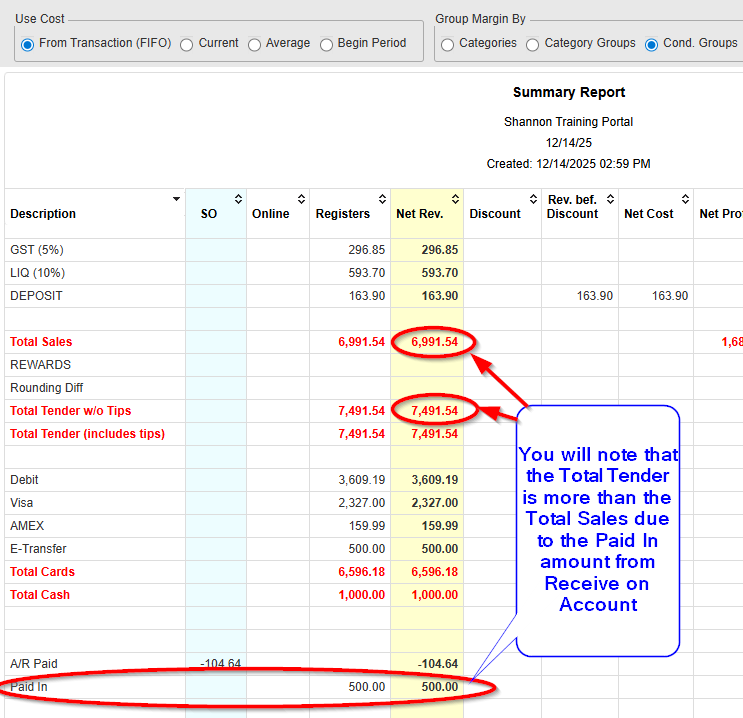Click Net Rev. value 593.70 for LIQ
The height and width of the screenshot is (718, 743).
pyautogui.click(x=440, y=273)
